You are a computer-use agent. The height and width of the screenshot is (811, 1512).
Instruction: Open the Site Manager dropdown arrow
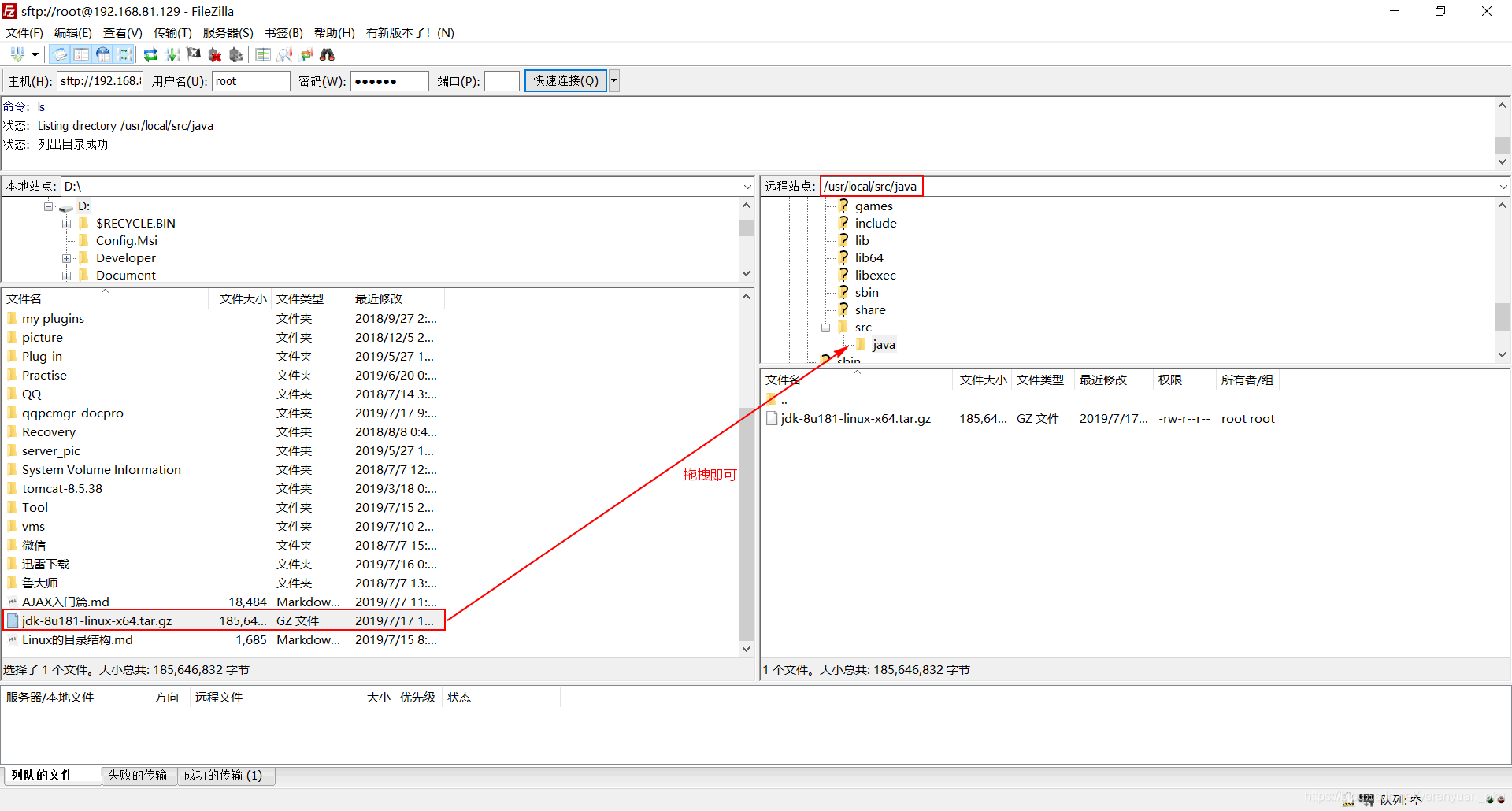click(35, 54)
